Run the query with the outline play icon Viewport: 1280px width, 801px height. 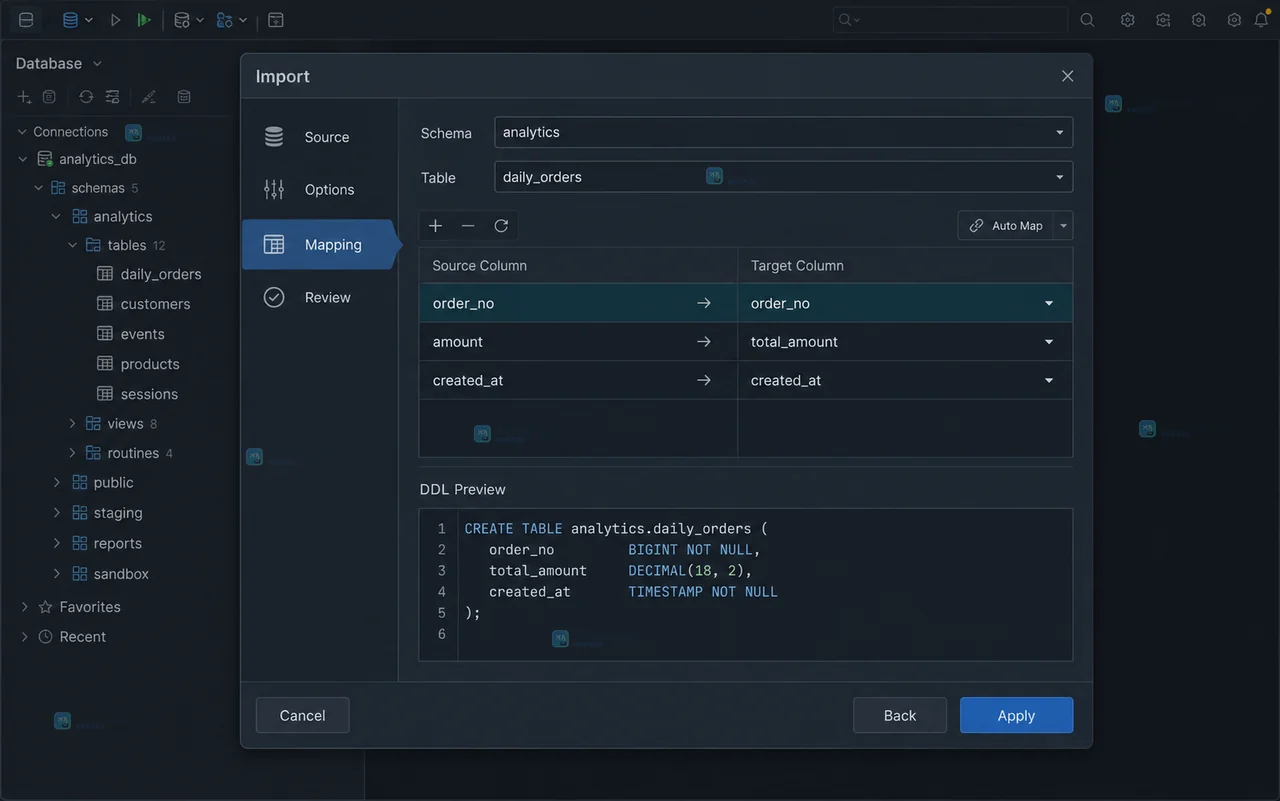coord(116,20)
